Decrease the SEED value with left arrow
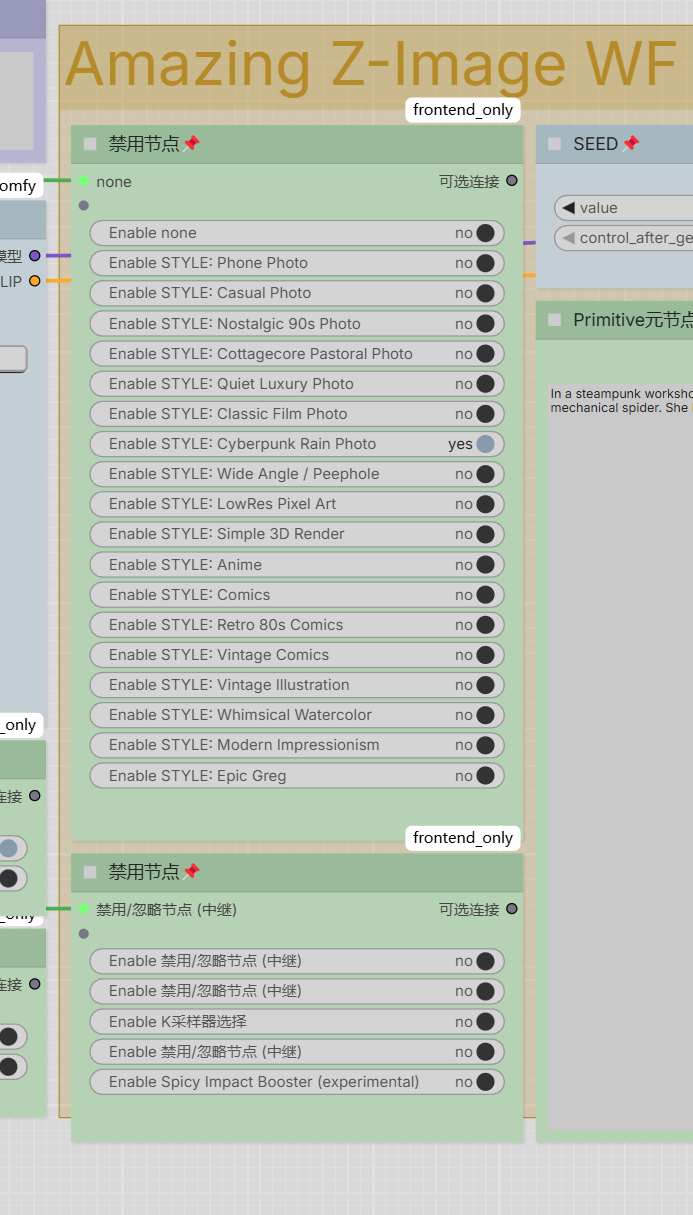The width and height of the screenshot is (693, 1215). 568,208
